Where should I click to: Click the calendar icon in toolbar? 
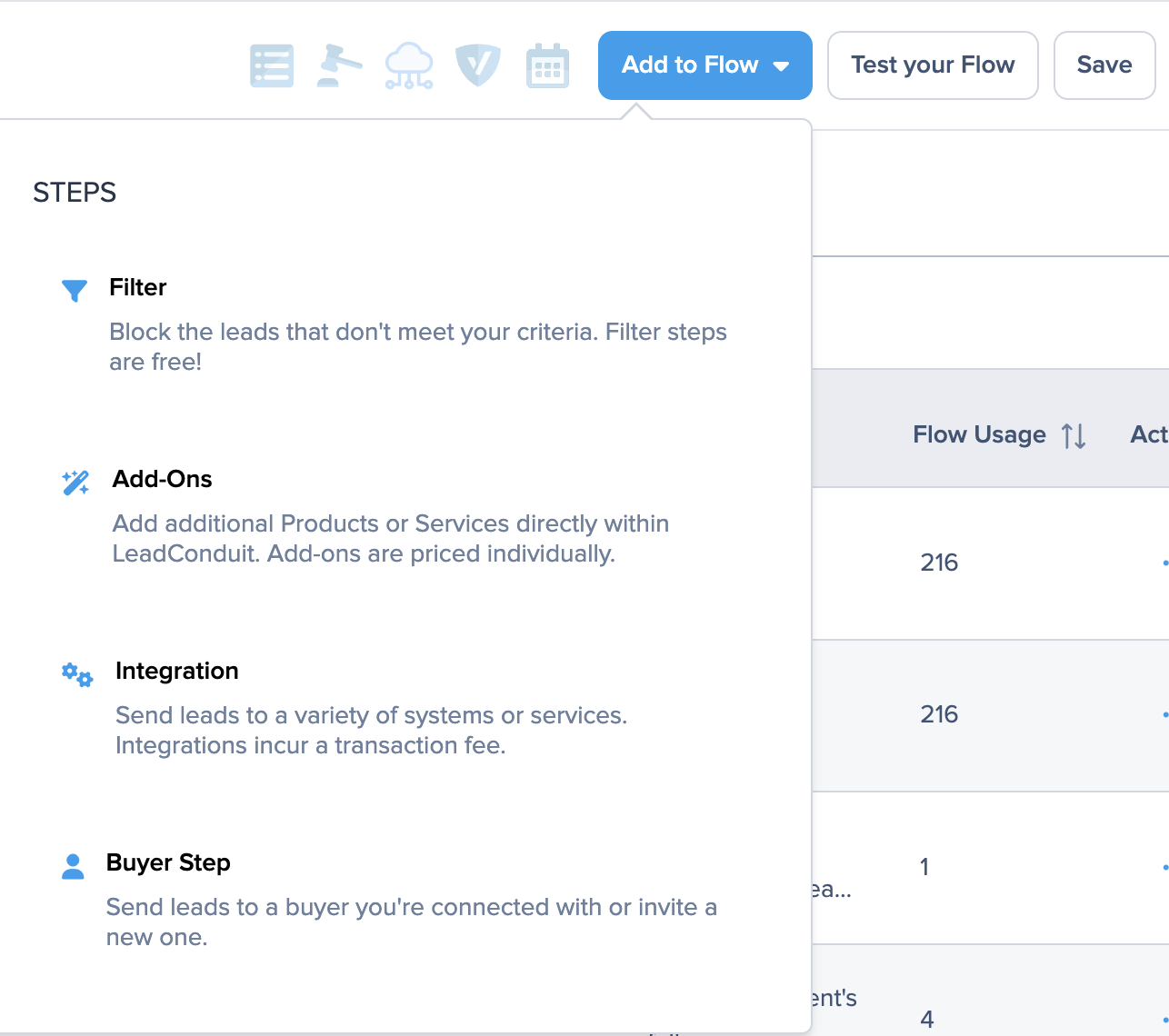[x=547, y=65]
